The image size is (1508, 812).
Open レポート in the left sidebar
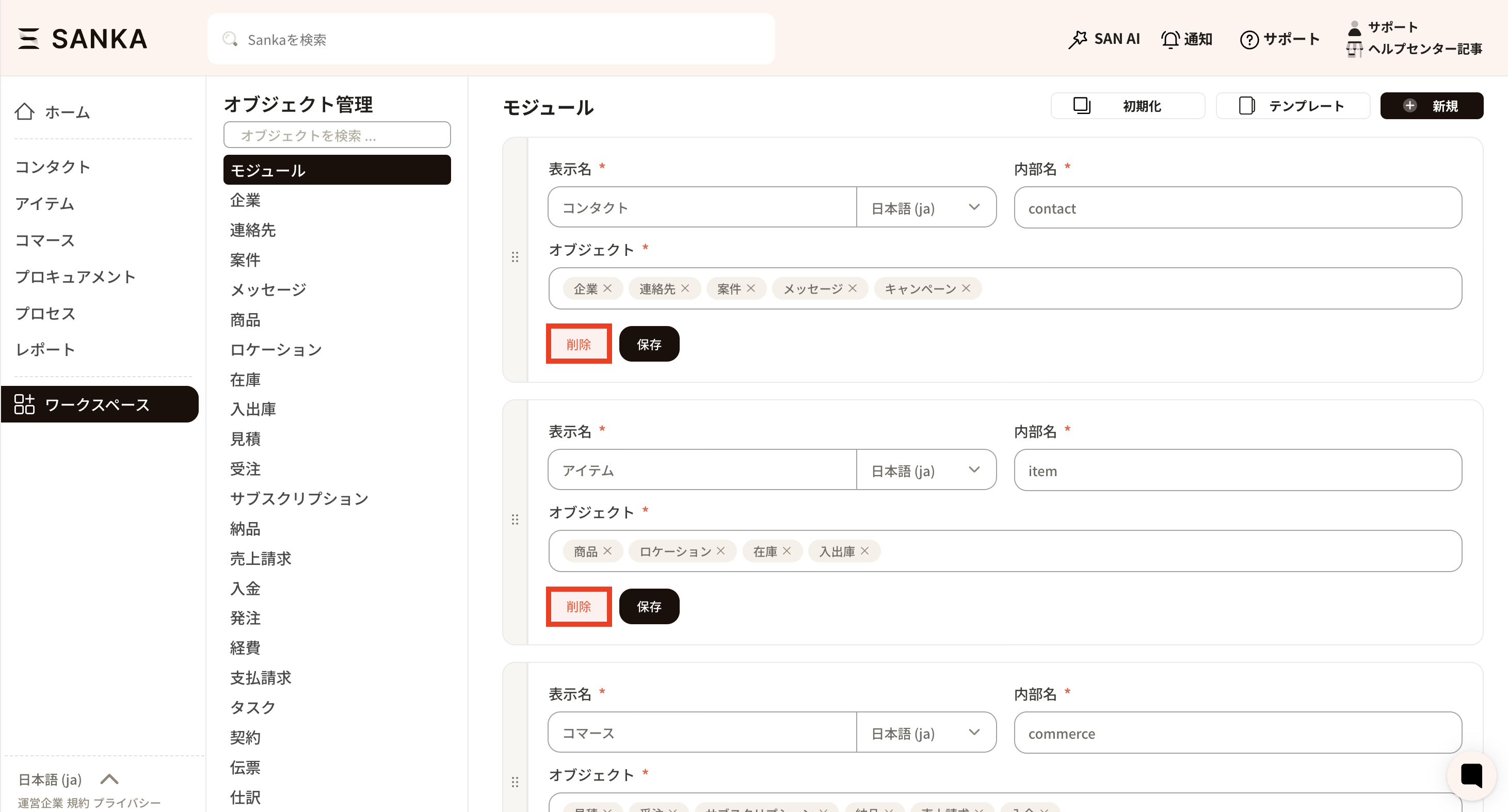coord(45,350)
